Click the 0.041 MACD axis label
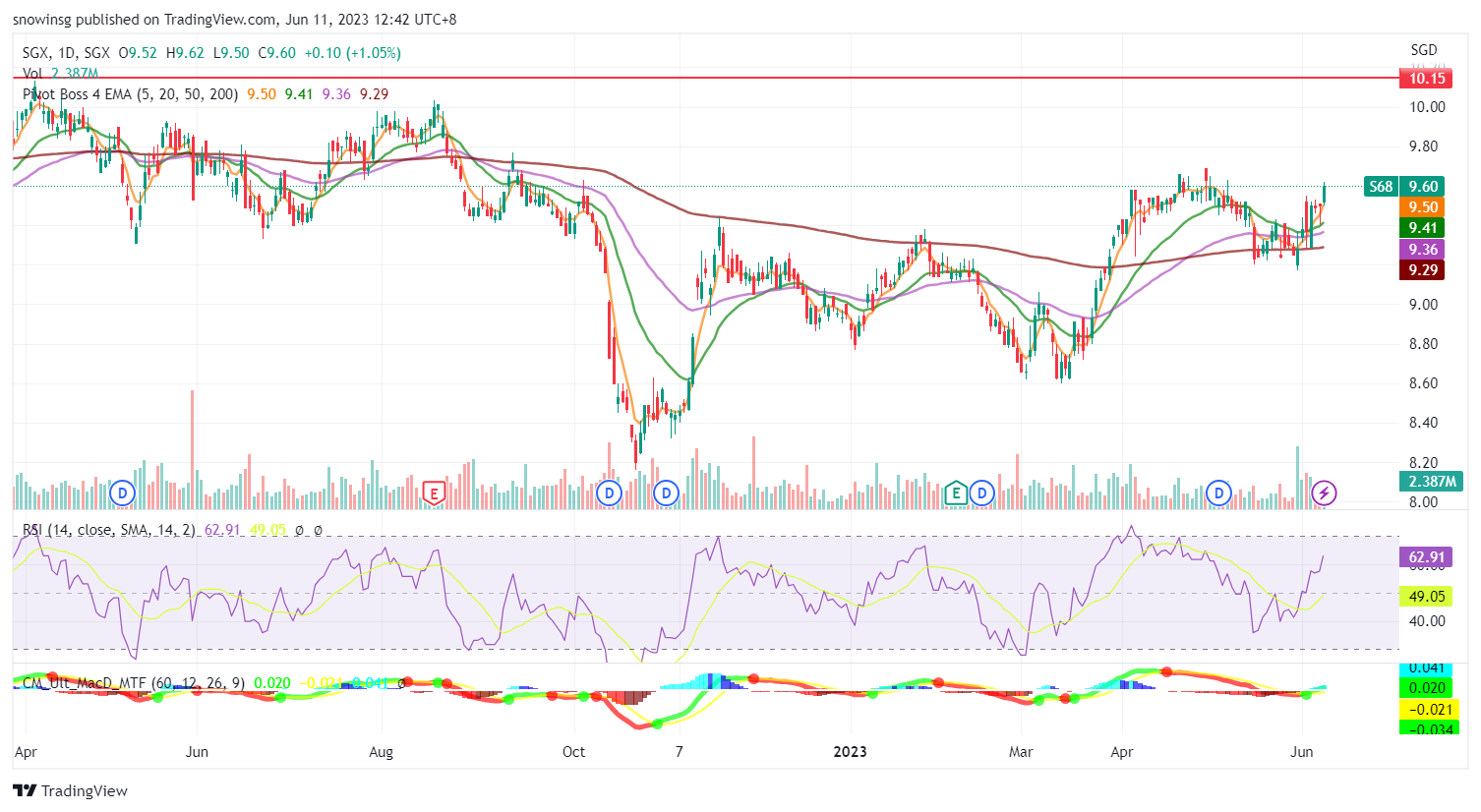 (x=1427, y=668)
